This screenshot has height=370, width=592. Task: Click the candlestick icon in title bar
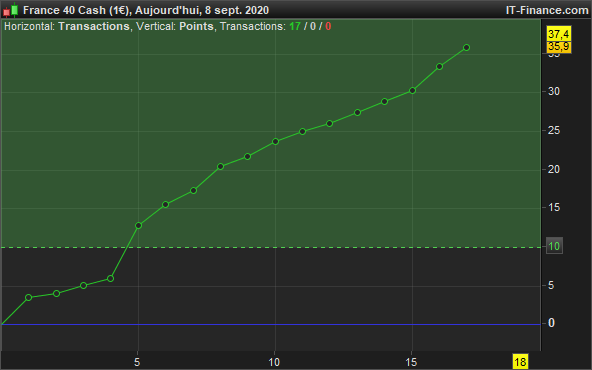(x=11, y=10)
